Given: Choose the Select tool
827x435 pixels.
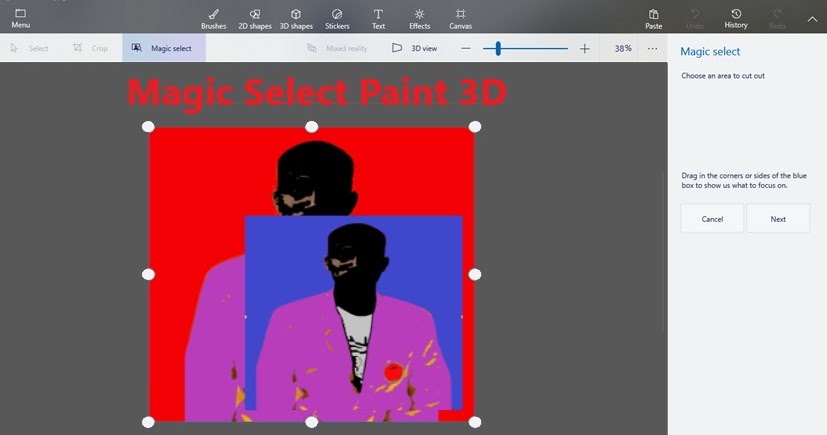Looking at the screenshot, I should [x=30, y=48].
